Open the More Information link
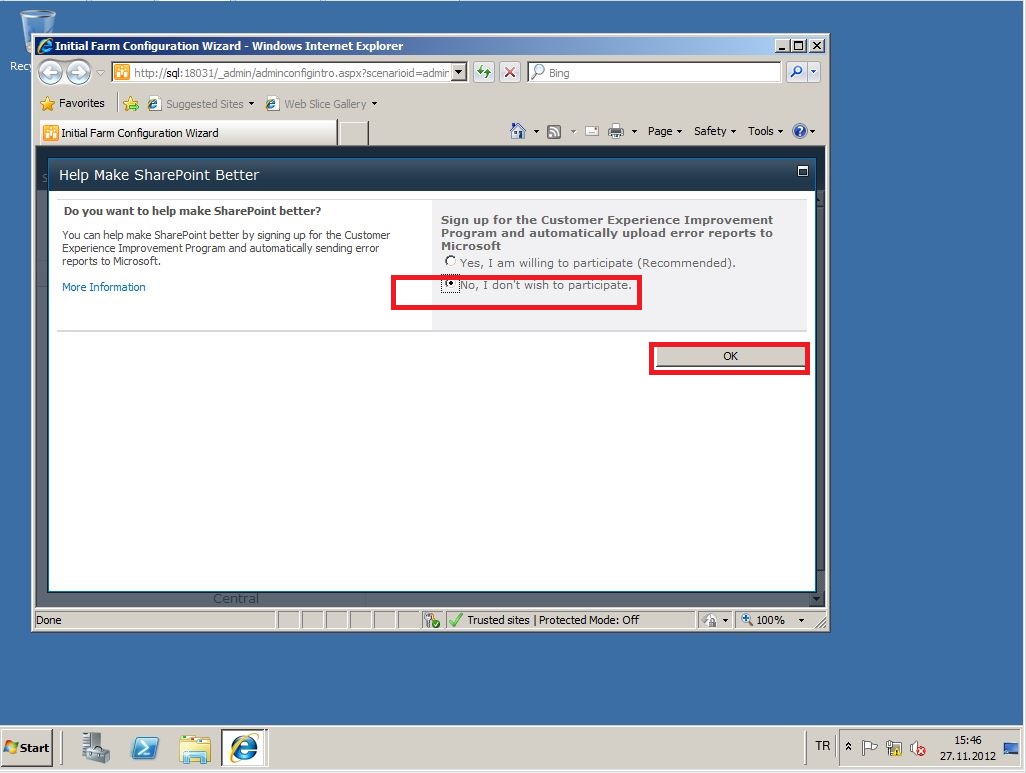 pos(103,287)
